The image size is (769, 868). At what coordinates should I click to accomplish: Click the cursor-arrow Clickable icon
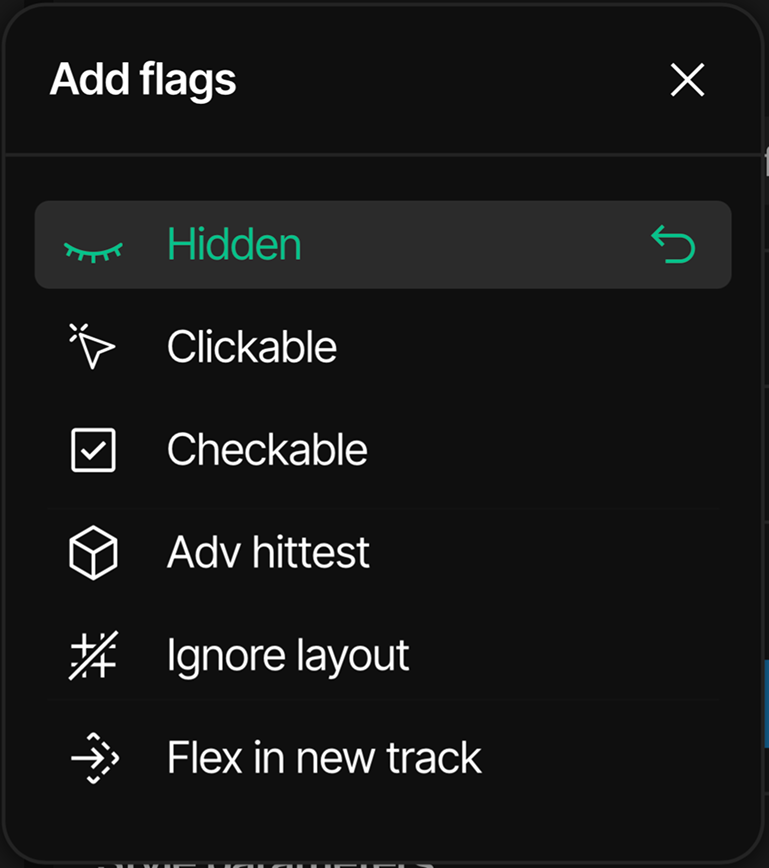[x=93, y=348]
